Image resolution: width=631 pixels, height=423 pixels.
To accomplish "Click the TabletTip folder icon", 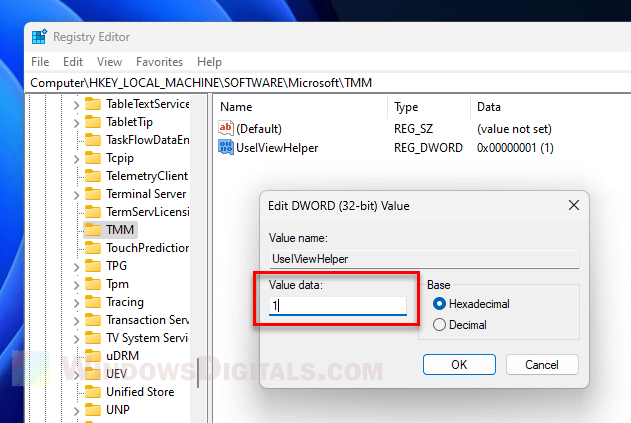I will click(x=93, y=122).
